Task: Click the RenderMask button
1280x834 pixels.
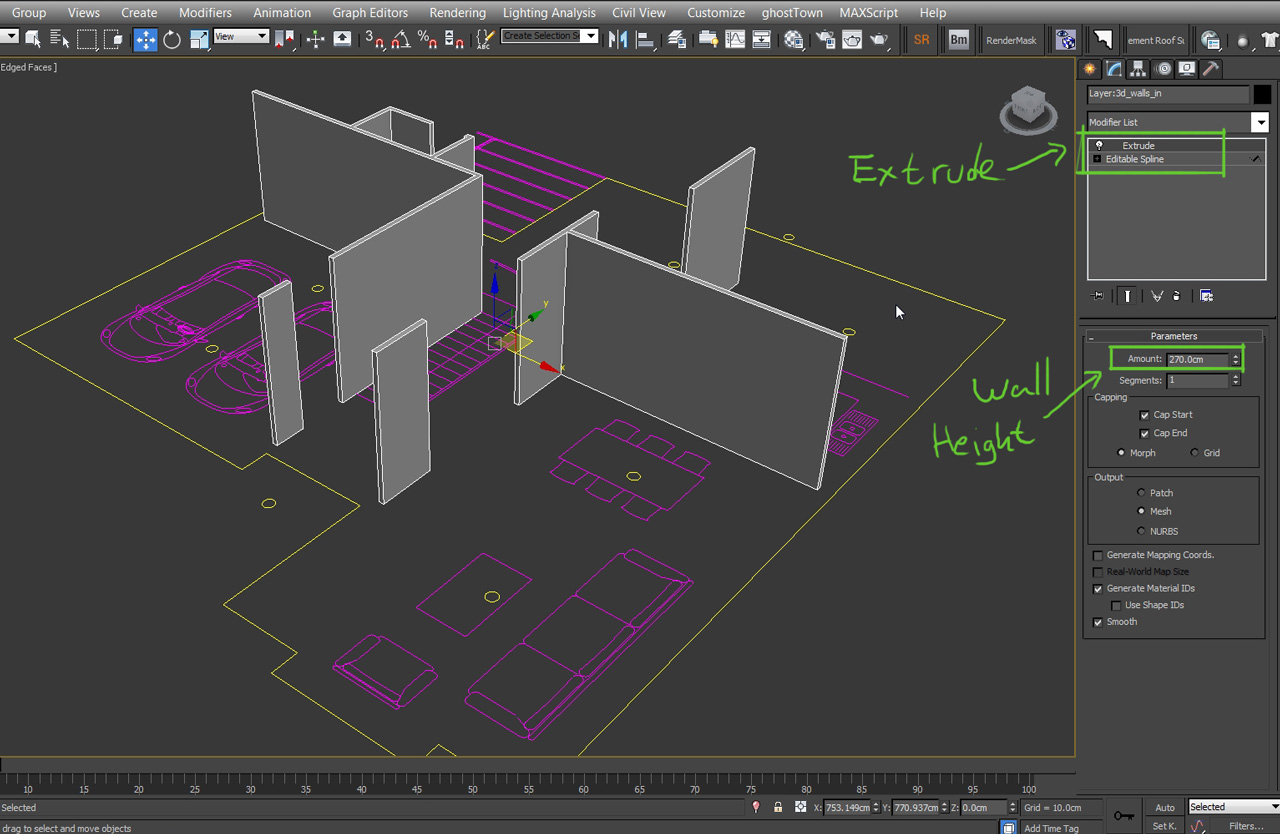Action: coord(1012,40)
